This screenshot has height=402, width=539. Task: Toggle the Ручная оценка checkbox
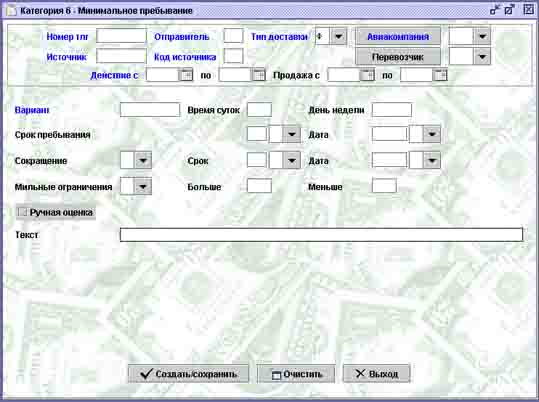(23, 212)
